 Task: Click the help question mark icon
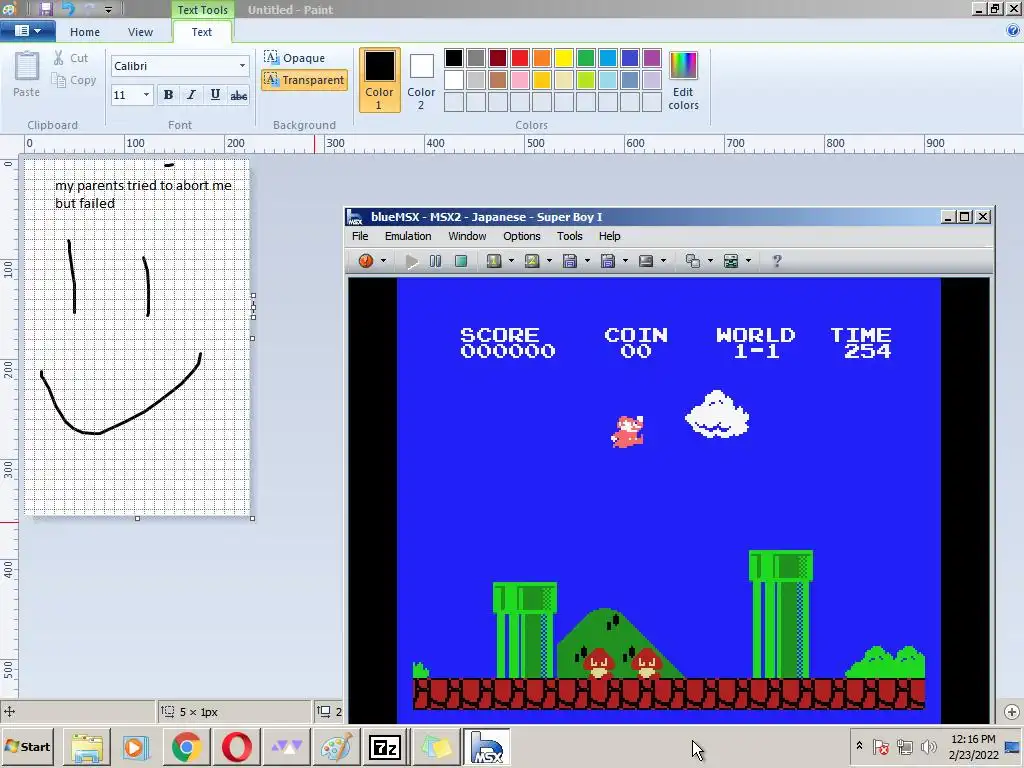coord(776,261)
